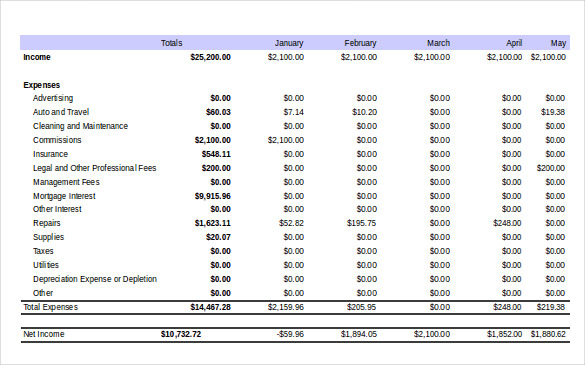This screenshot has width=585, height=365.
Task: Click May Auto and Travel $19.38
Action: click(553, 112)
